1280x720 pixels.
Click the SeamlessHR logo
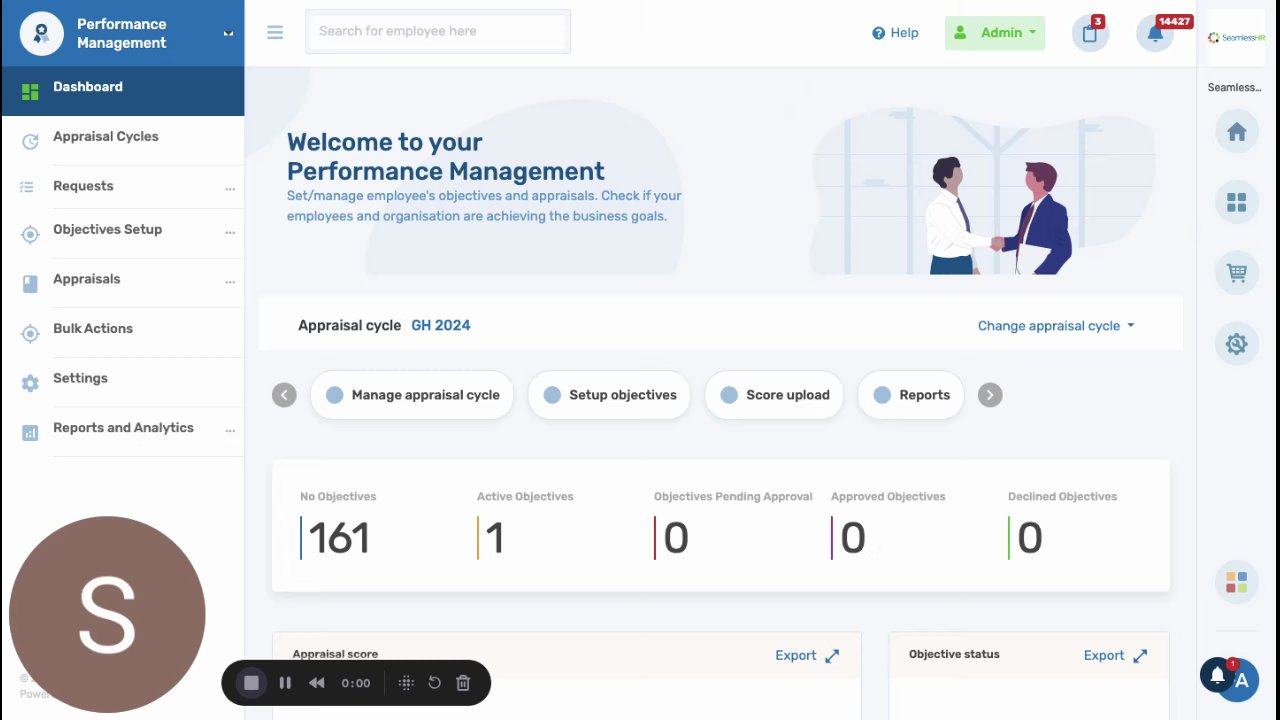click(1234, 37)
